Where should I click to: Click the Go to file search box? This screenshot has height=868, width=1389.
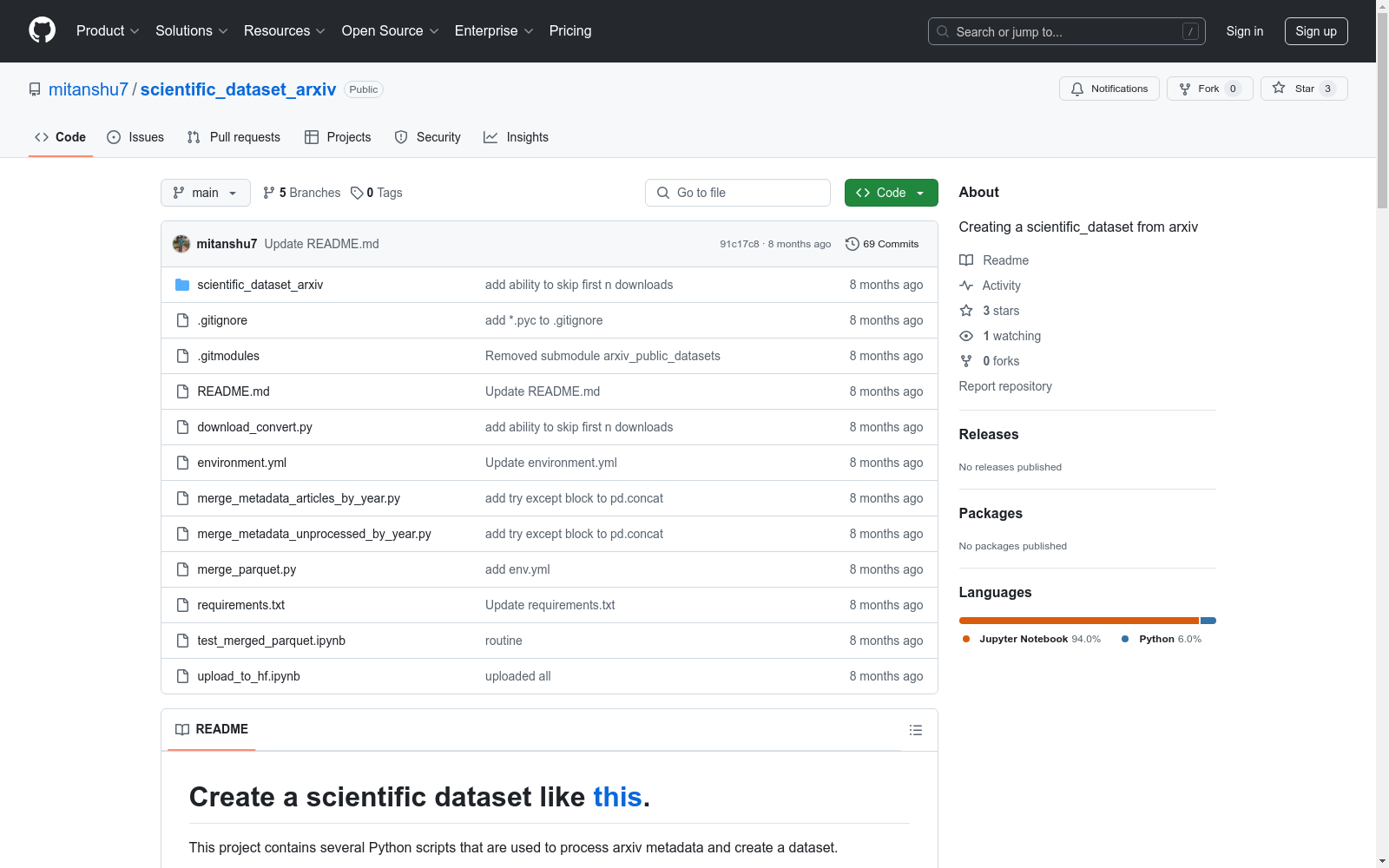738,193
